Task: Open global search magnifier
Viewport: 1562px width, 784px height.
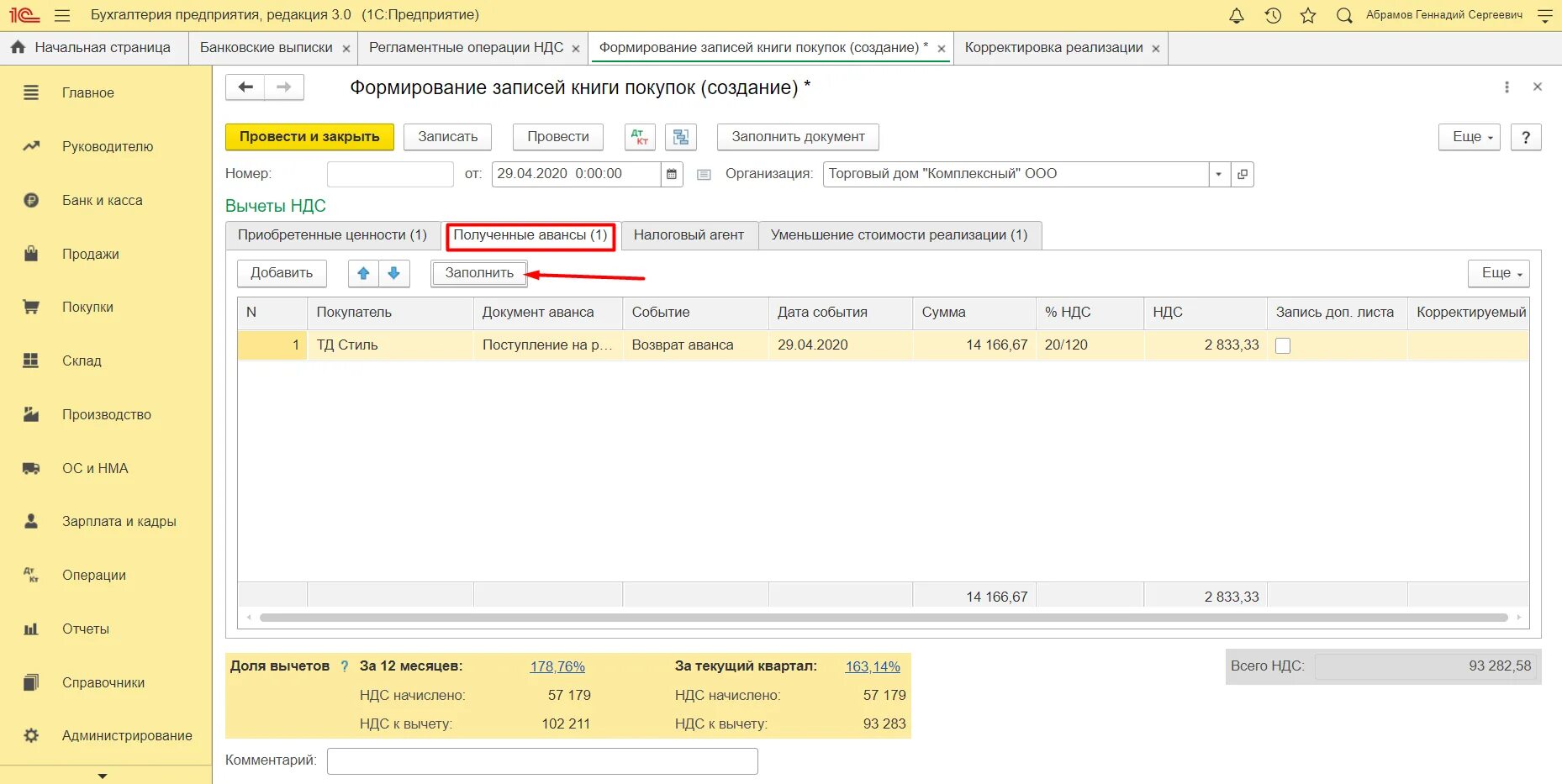Action: (x=1344, y=15)
